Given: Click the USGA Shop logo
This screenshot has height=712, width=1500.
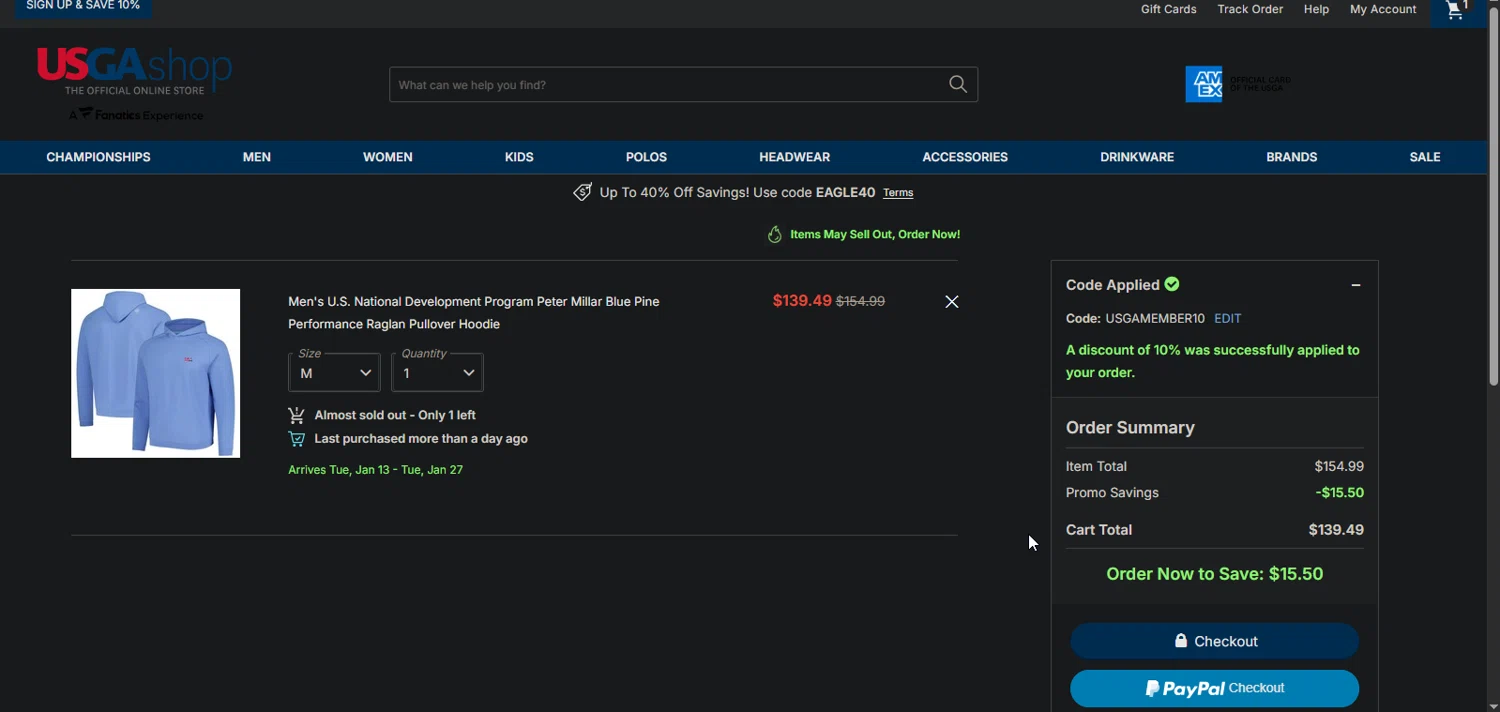Looking at the screenshot, I should (134, 70).
